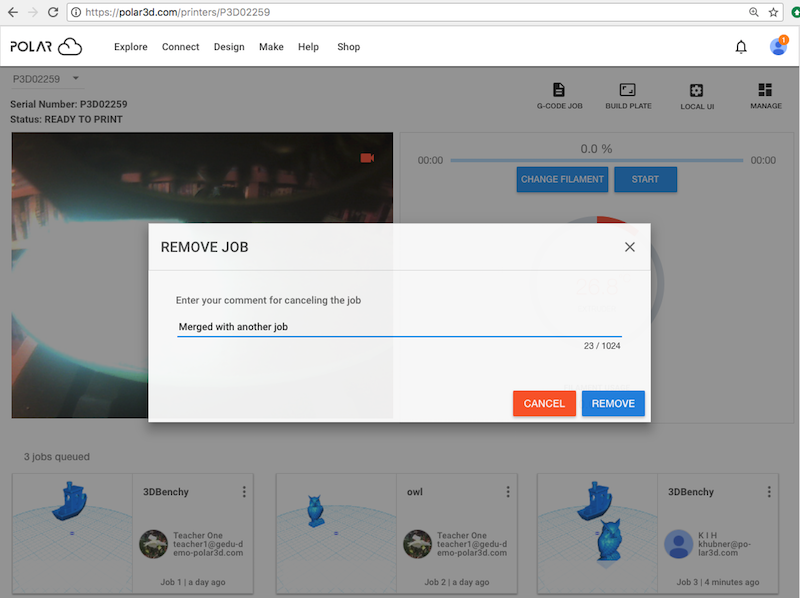Click Teacher One avatar on owl job
The height and width of the screenshot is (598, 800).
[x=417, y=544]
